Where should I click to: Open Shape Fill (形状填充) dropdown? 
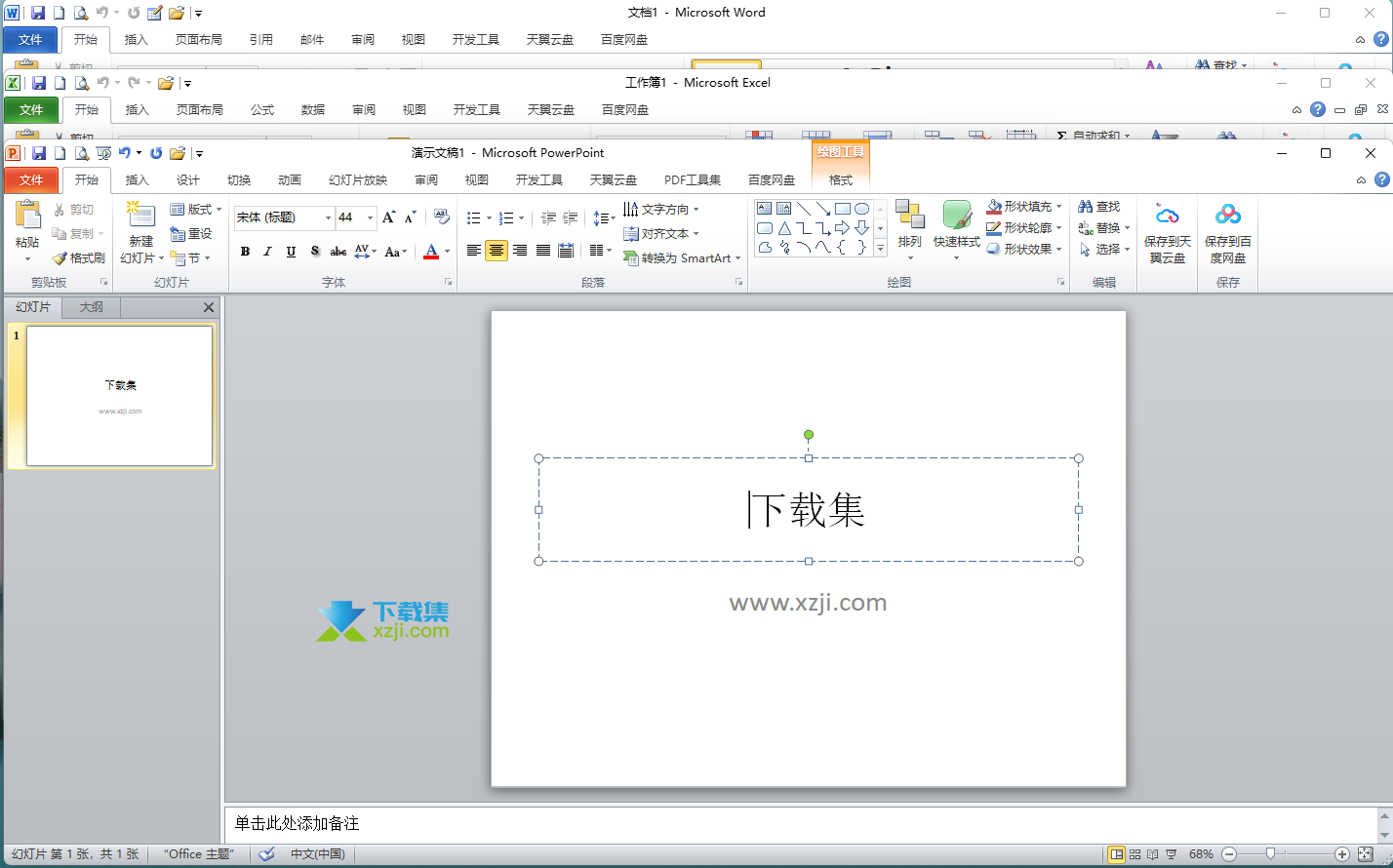coord(1023,207)
